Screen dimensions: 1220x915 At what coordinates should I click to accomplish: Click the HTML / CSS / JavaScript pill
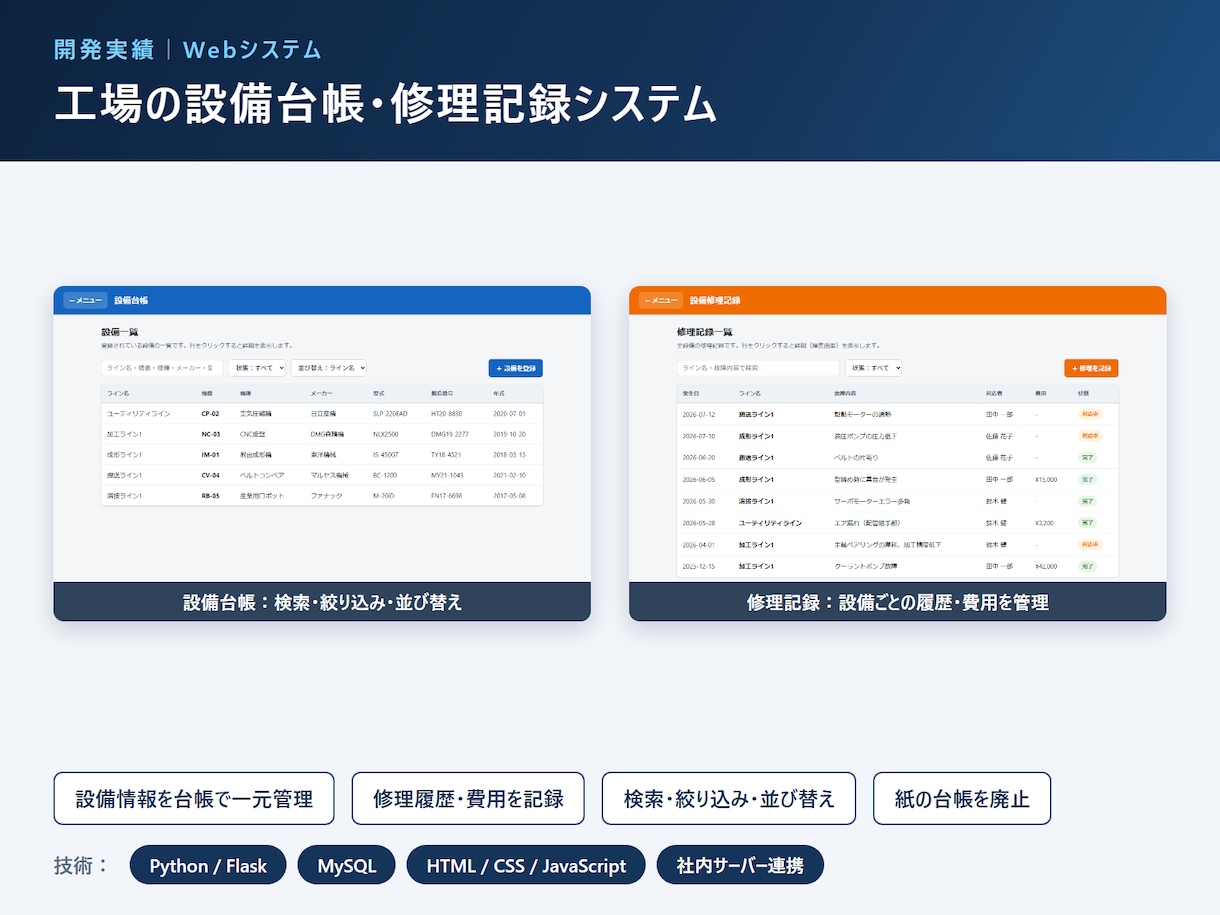pyautogui.click(x=526, y=865)
